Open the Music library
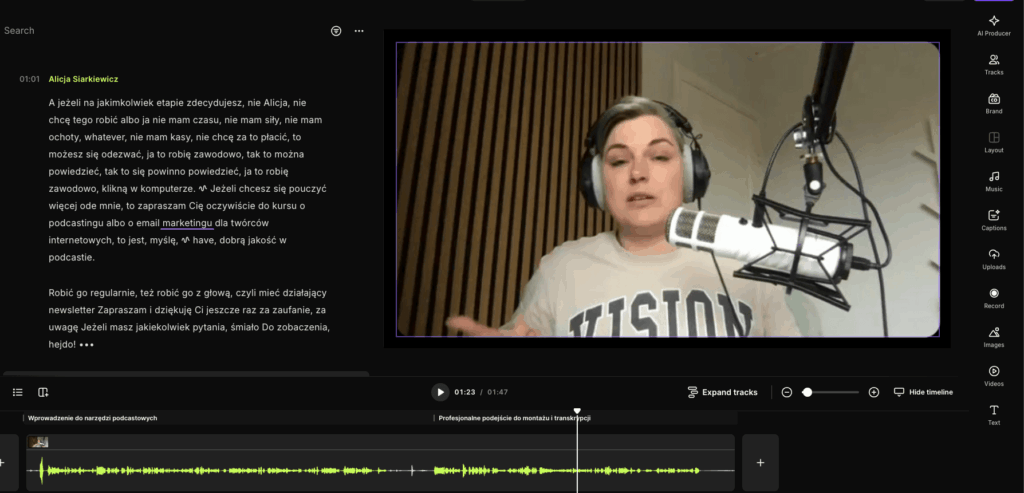Viewport: 1024px width, 493px height. (993, 181)
